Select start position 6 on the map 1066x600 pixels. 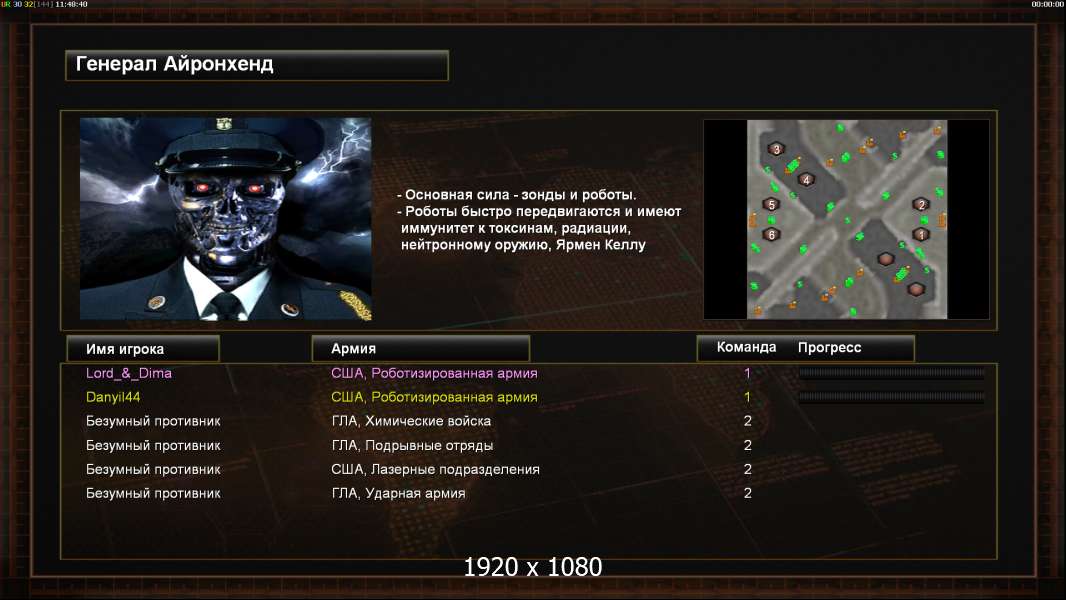coord(771,234)
